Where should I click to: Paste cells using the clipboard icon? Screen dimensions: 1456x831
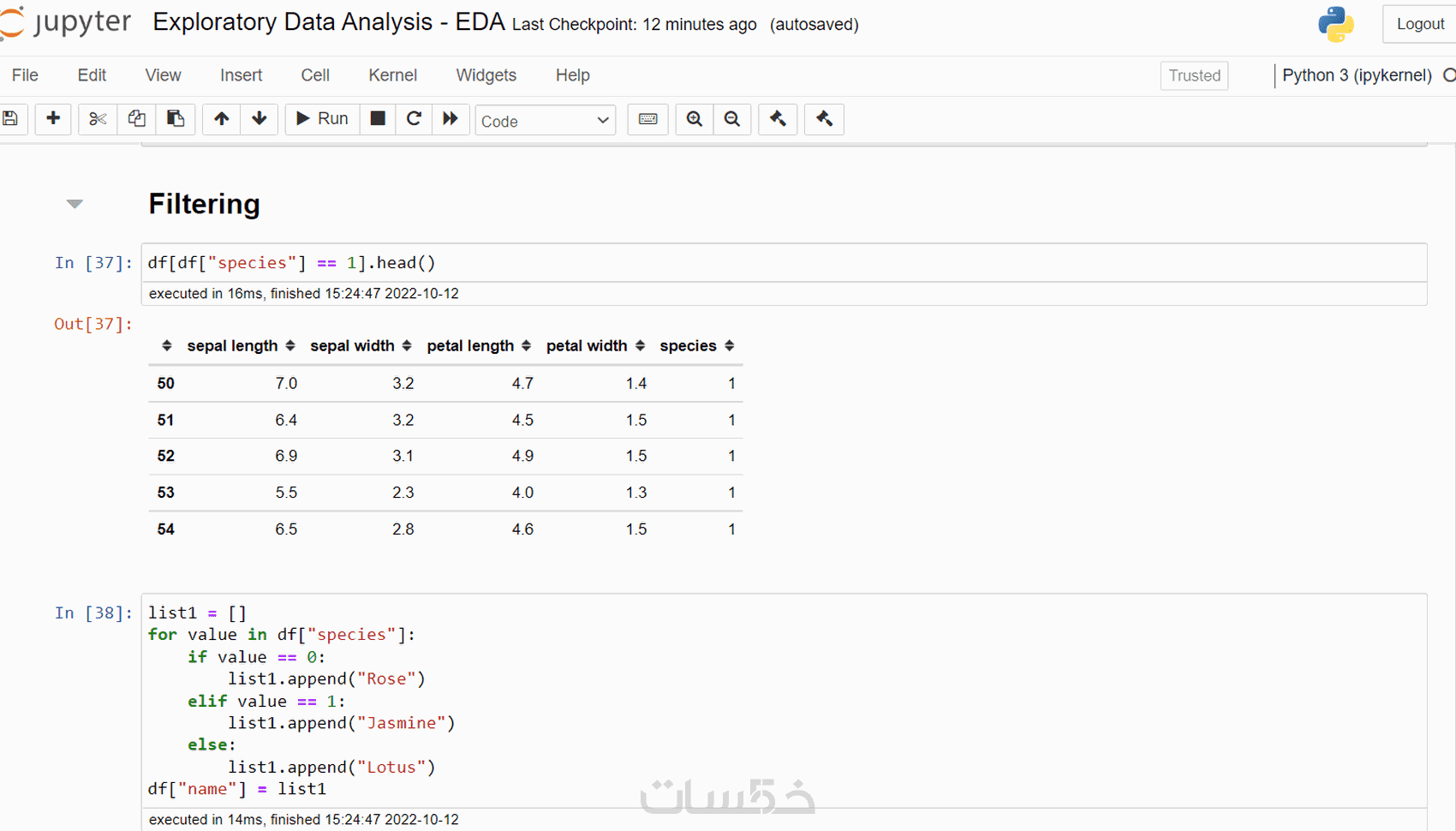[176, 119]
